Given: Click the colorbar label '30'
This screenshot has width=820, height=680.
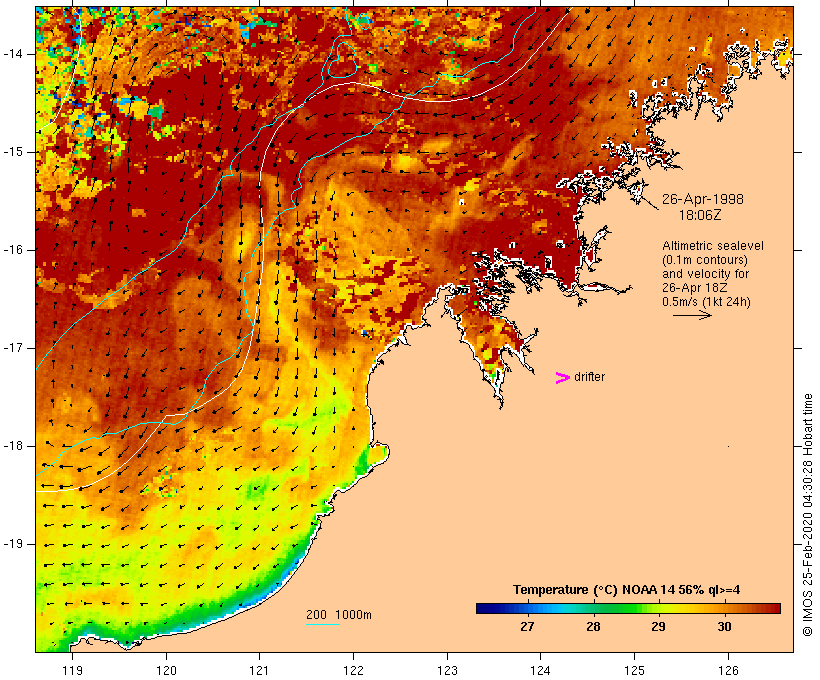Looking at the screenshot, I should [x=724, y=626].
